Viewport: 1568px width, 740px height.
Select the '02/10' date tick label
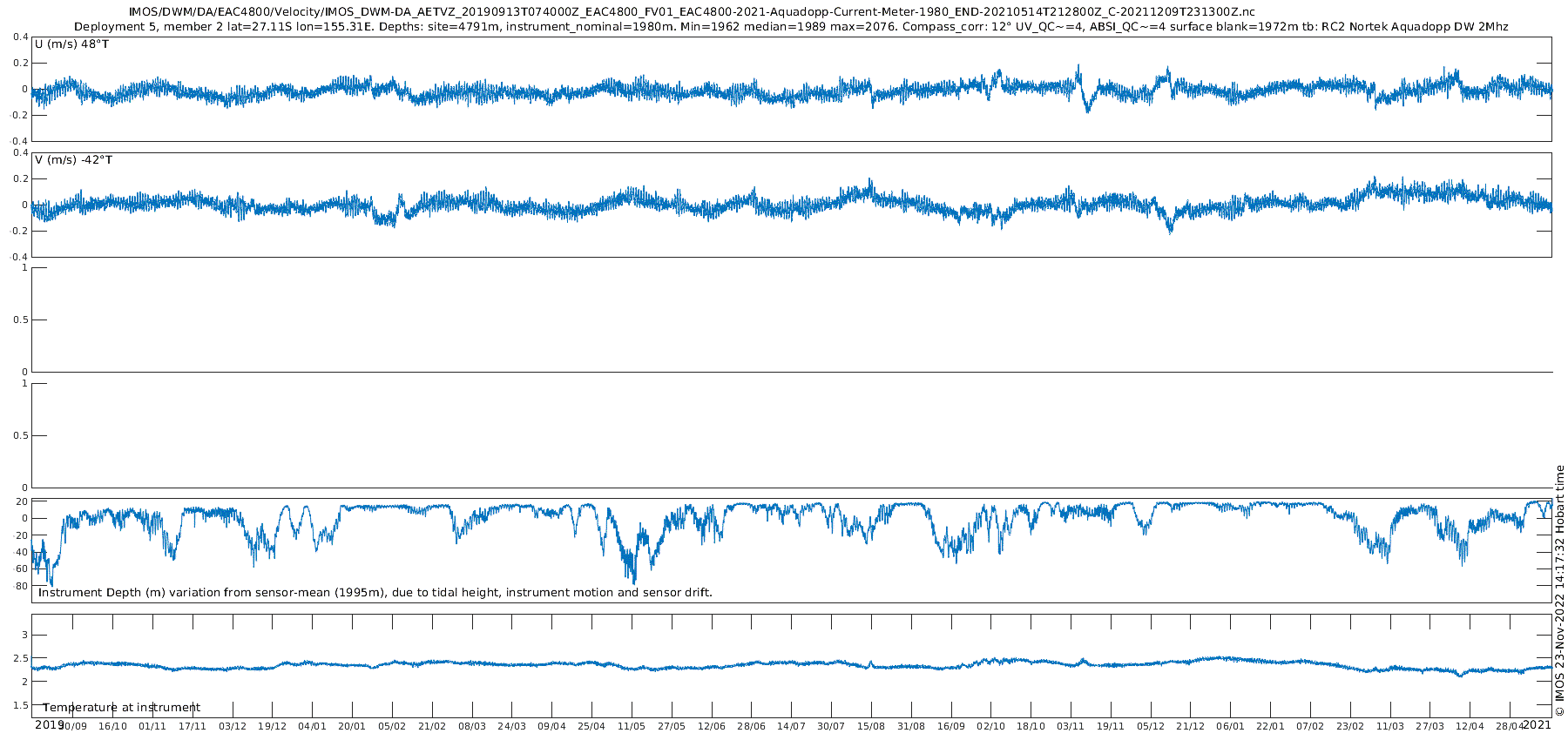(x=991, y=726)
